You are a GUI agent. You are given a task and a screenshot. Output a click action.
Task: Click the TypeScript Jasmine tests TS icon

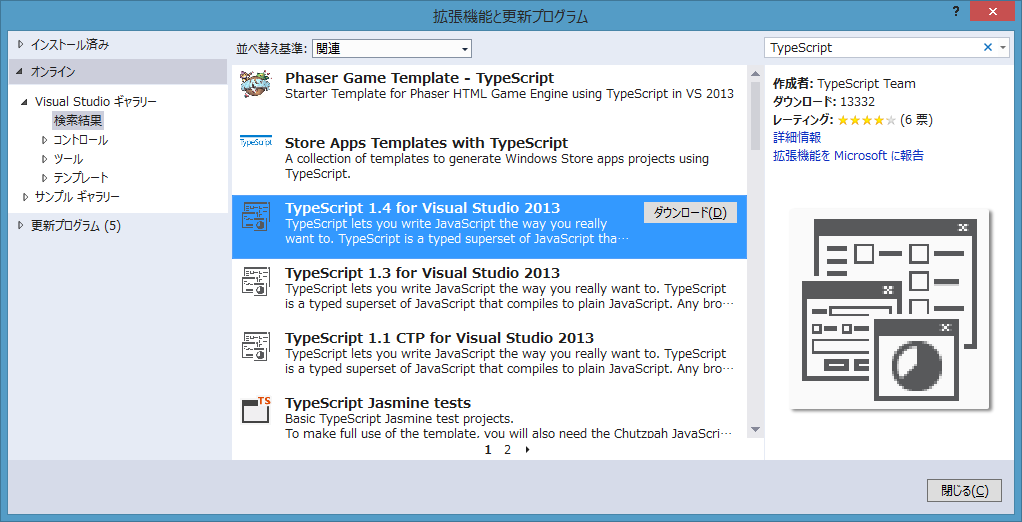coord(256,411)
